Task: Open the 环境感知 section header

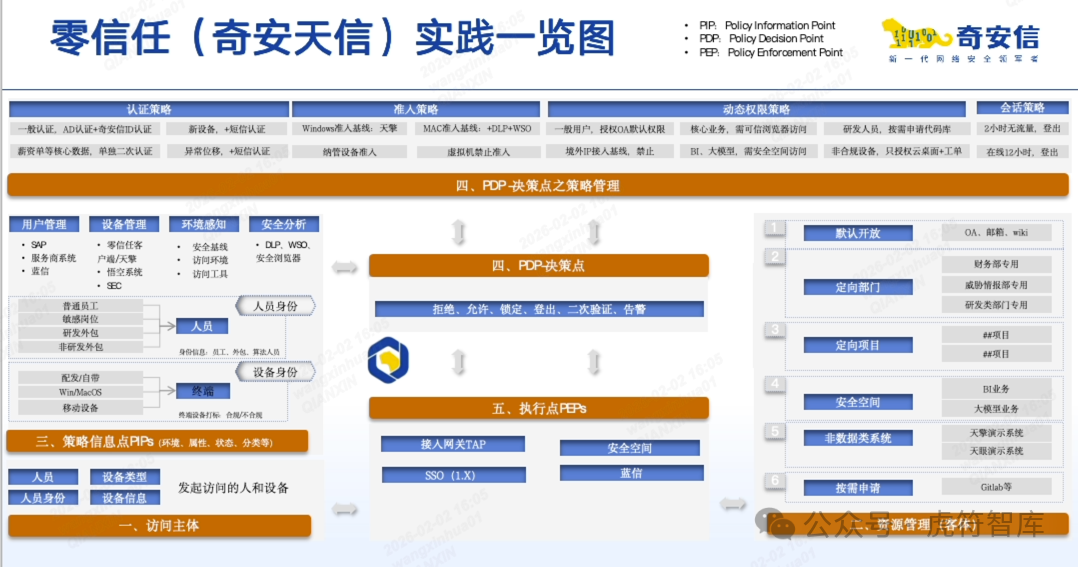Action: (x=203, y=225)
